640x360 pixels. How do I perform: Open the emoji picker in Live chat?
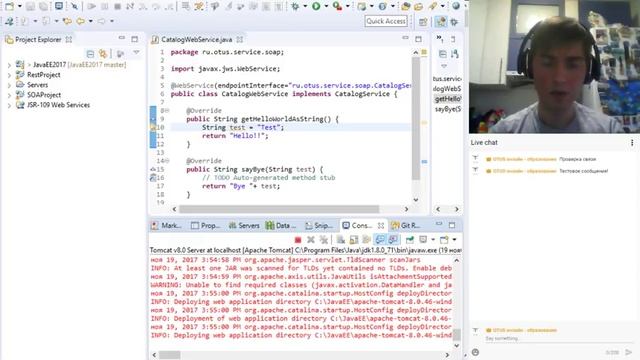(476, 352)
